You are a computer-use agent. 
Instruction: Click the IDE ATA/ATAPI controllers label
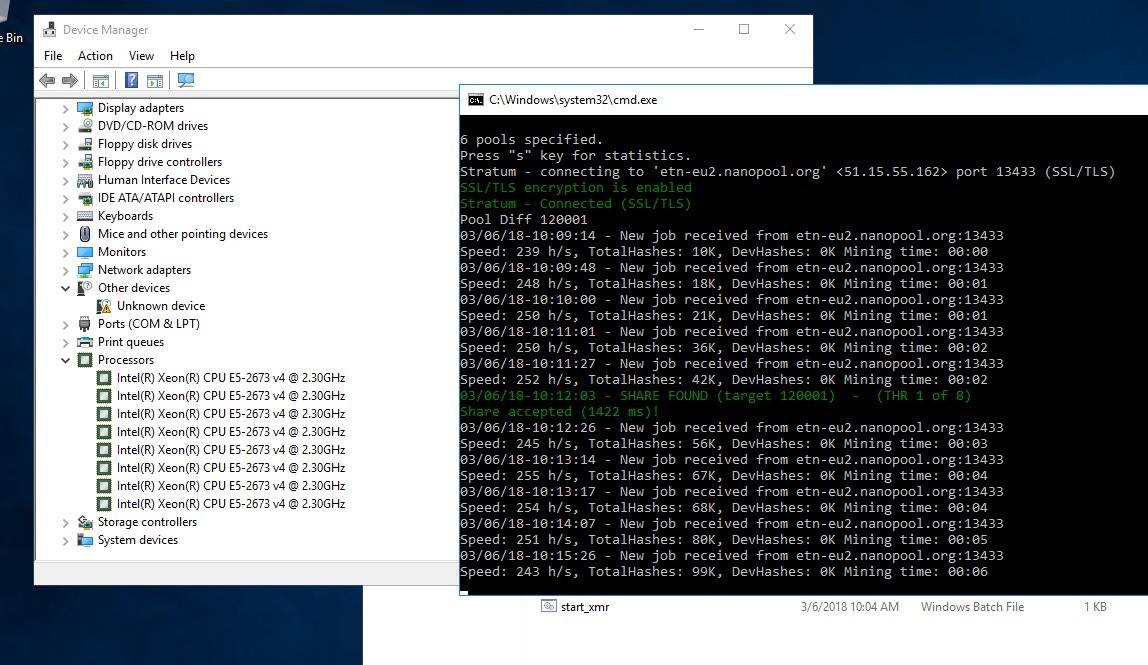(166, 198)
